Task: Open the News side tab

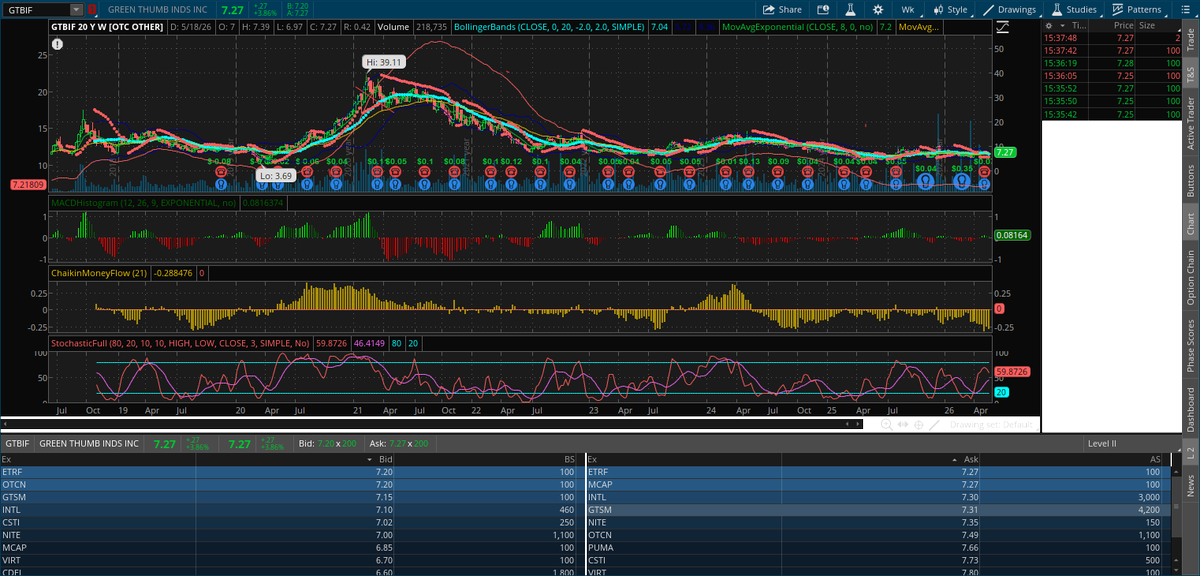Action: 1190,485
